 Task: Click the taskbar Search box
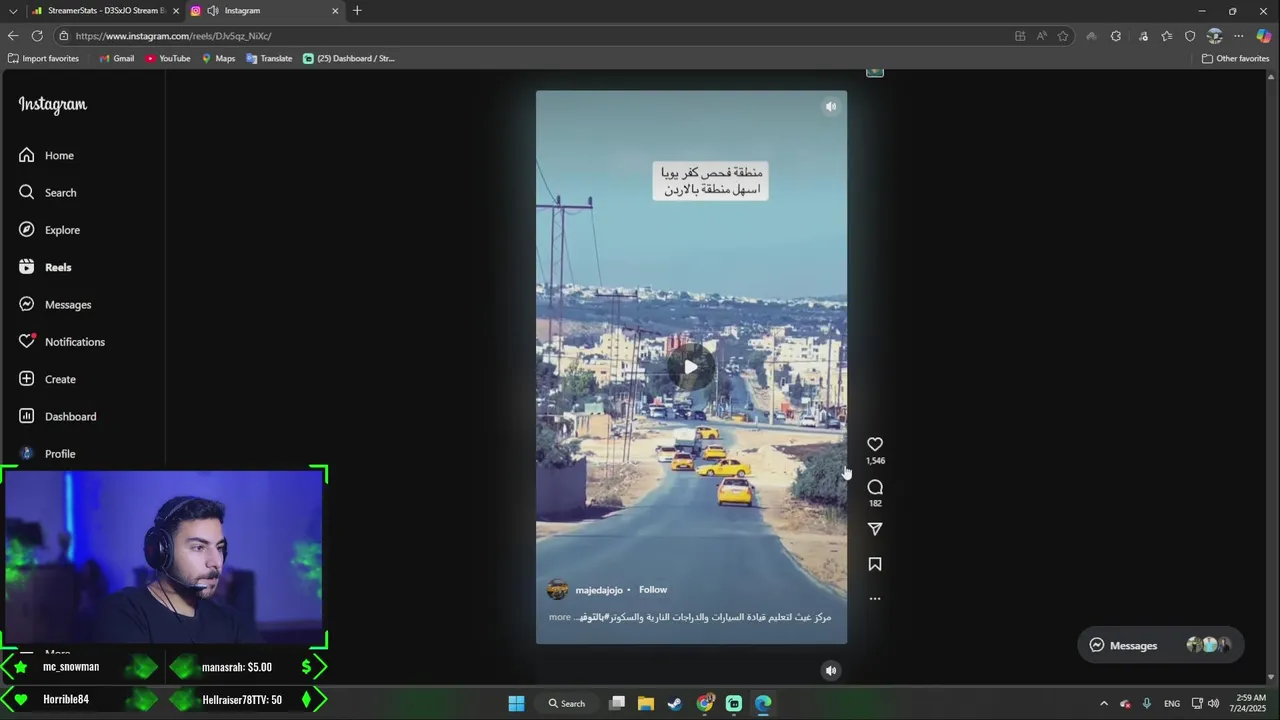(x=566, y=703)
